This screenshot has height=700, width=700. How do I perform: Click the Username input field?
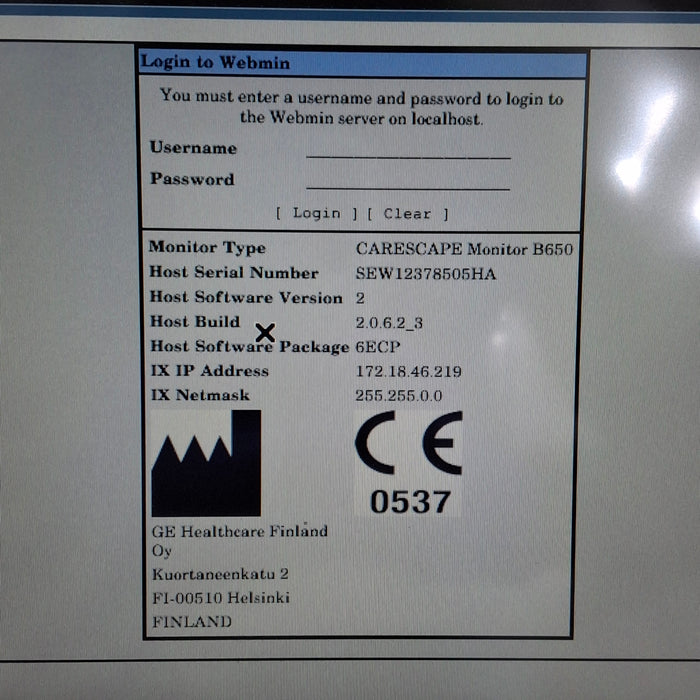pyautogui.click(x=408, y=150)
